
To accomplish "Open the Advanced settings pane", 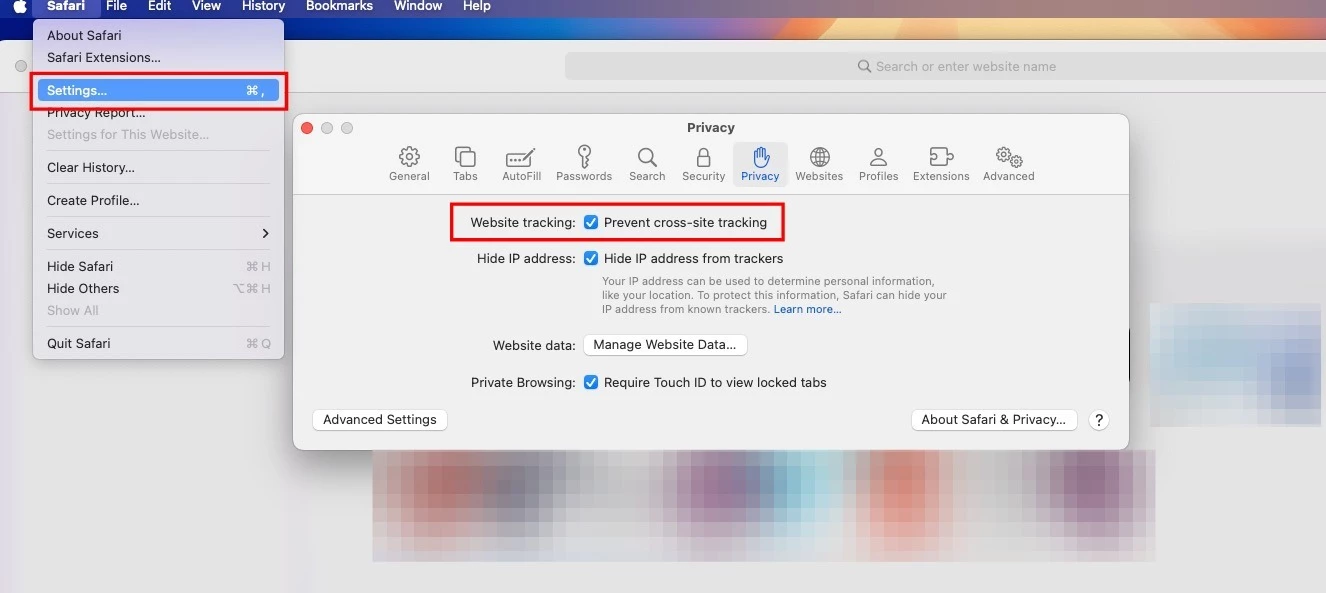I will pyautogui.click(x=1008, y=164).
